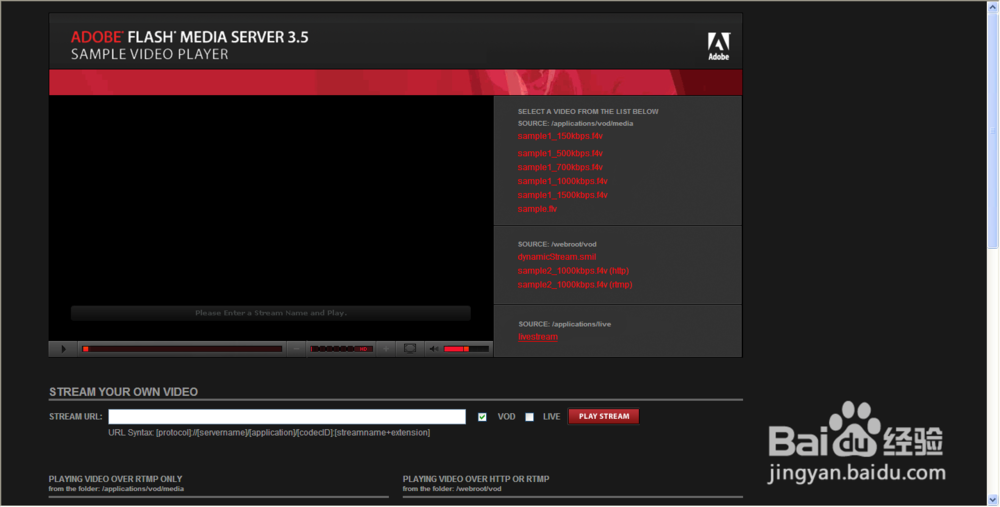This screenshot has height=507, width=1000.
Task: Click the 'Please Enter a Stream Name and Play.' message
Action: coord(270,313)
